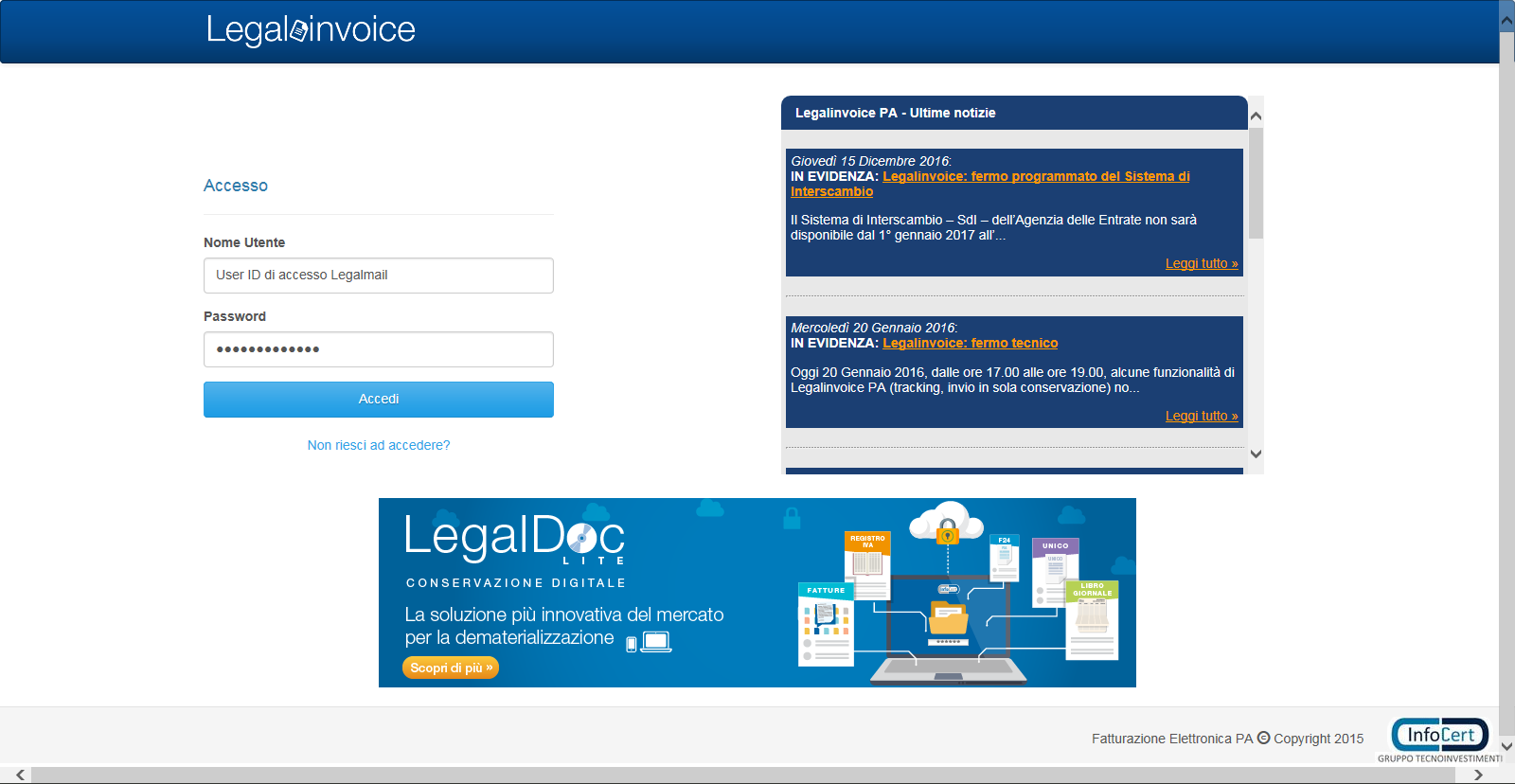Click the copyright symbol in footer
Image resolution: width=1515 pixels, height=784 pixels.
tap(1263, 738)
